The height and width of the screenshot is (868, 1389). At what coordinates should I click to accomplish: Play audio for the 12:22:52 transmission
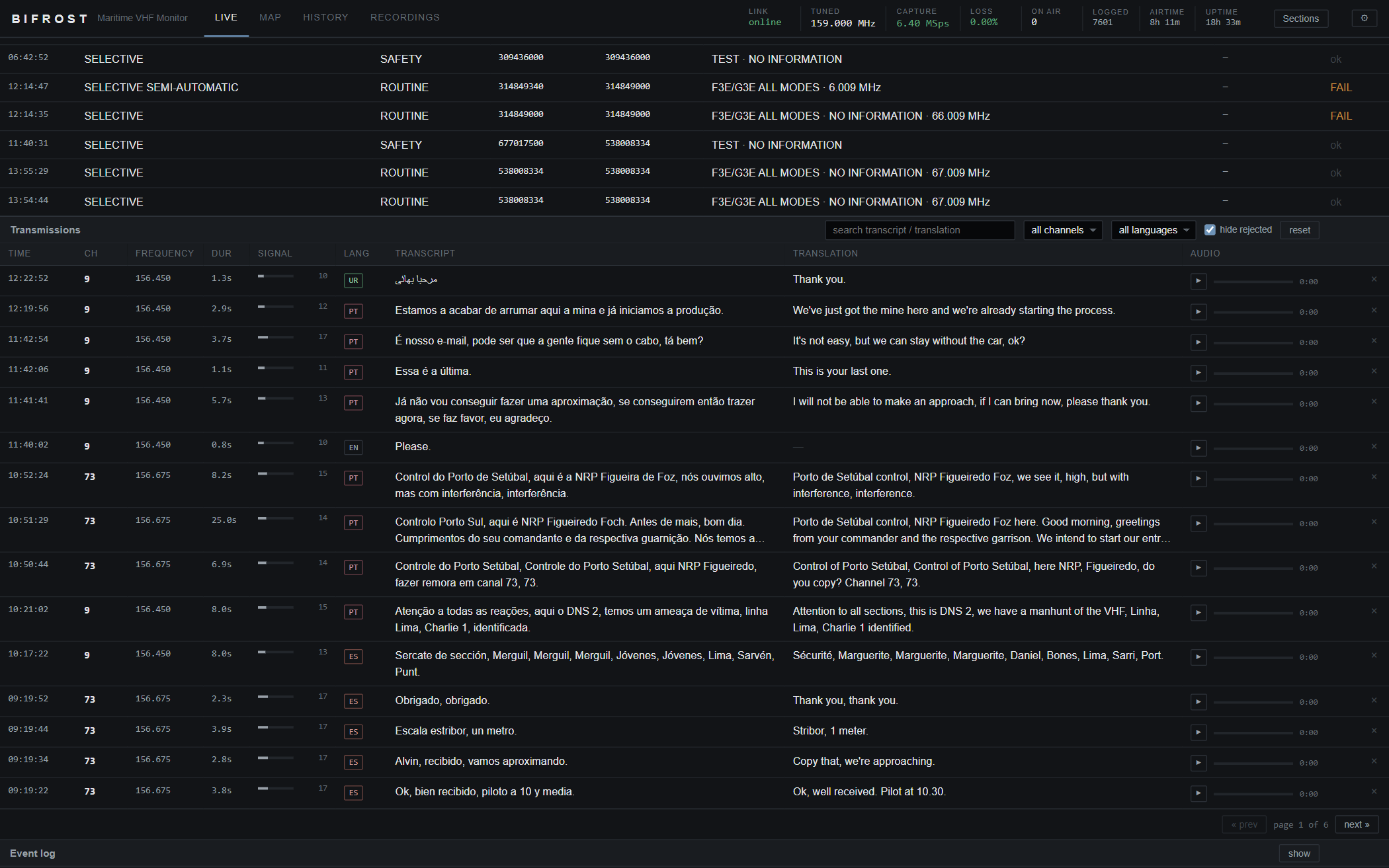click(x=1199, y=281)
